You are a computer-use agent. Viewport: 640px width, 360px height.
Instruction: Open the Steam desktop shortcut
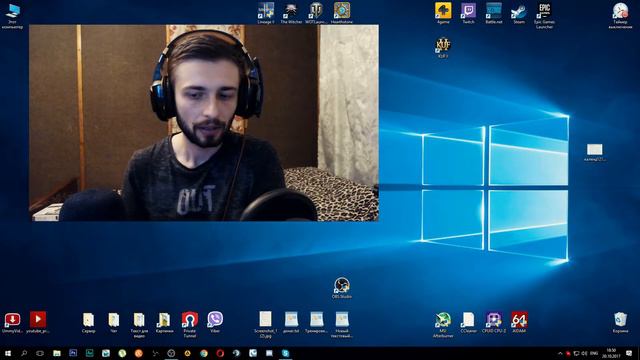click(x=519, y=13)
